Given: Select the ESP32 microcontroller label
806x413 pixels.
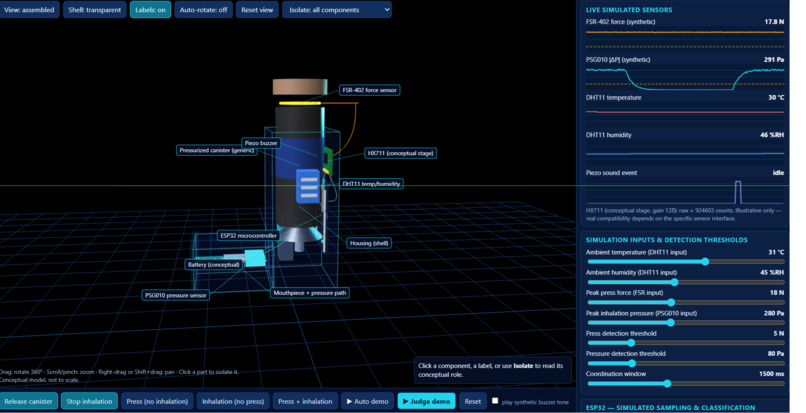Looking at the screenshot, I should tap(249, 236).
